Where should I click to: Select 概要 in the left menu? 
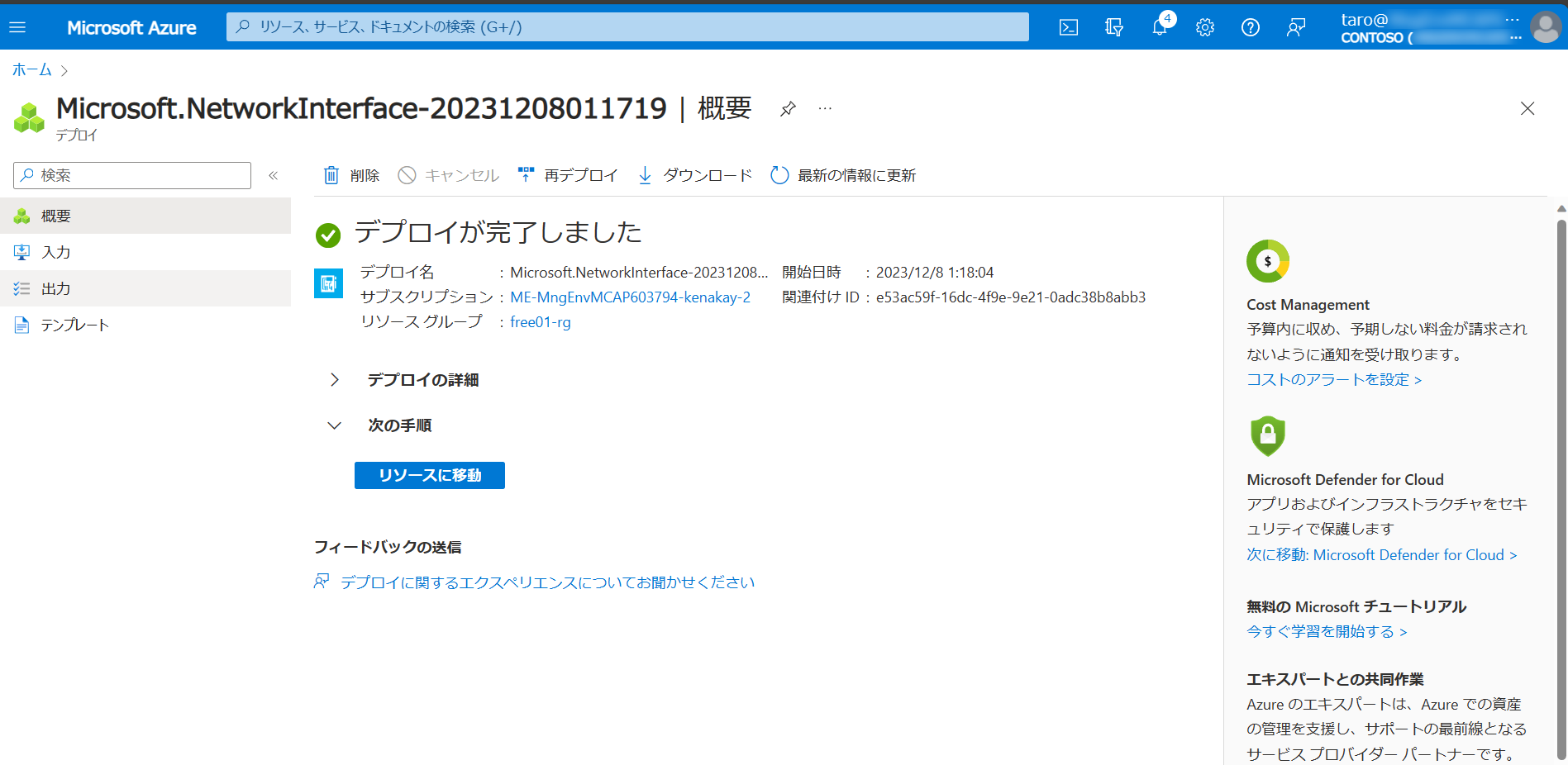(145, 216)
